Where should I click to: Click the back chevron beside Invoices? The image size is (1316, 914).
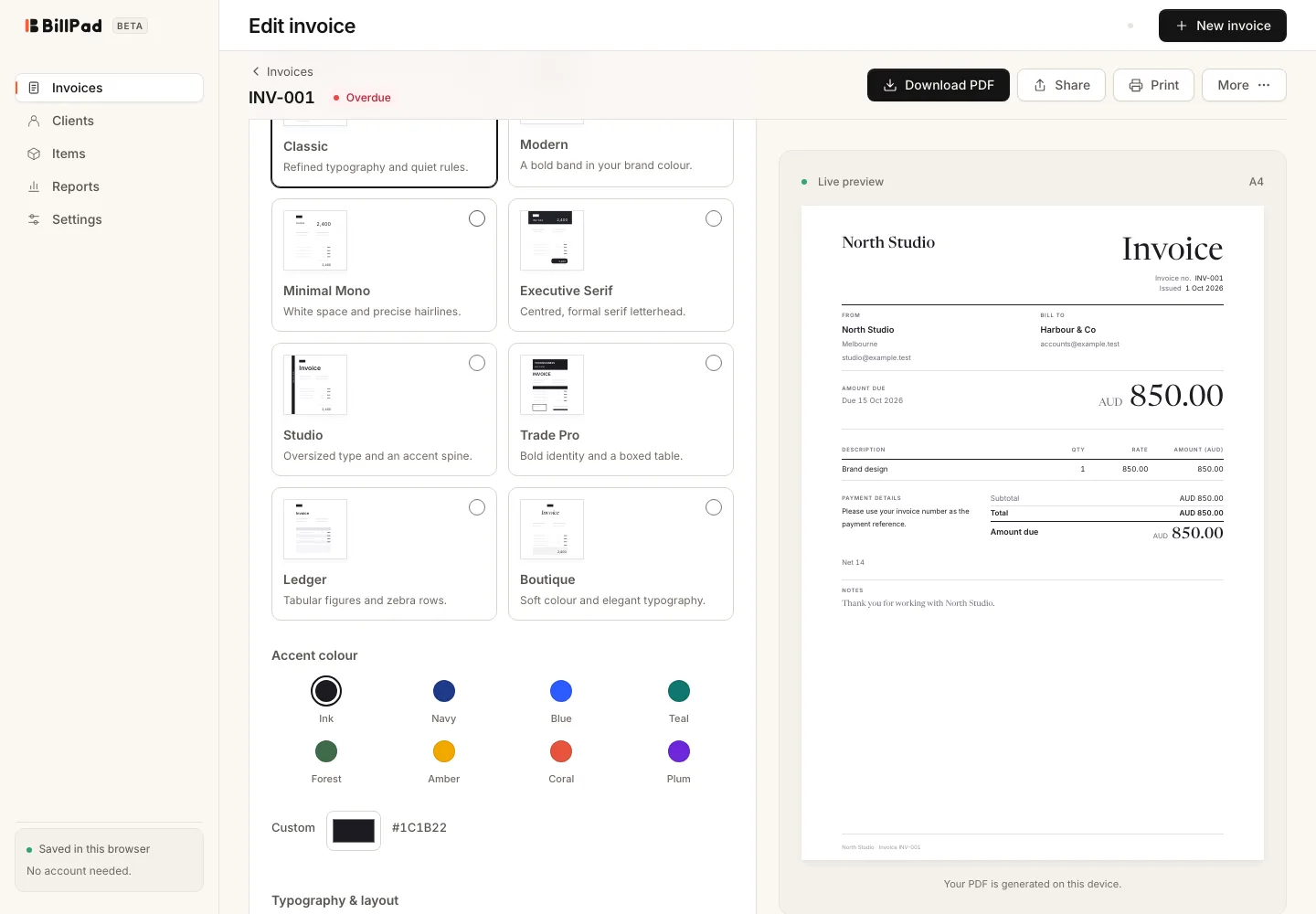[x=256, y=71]
